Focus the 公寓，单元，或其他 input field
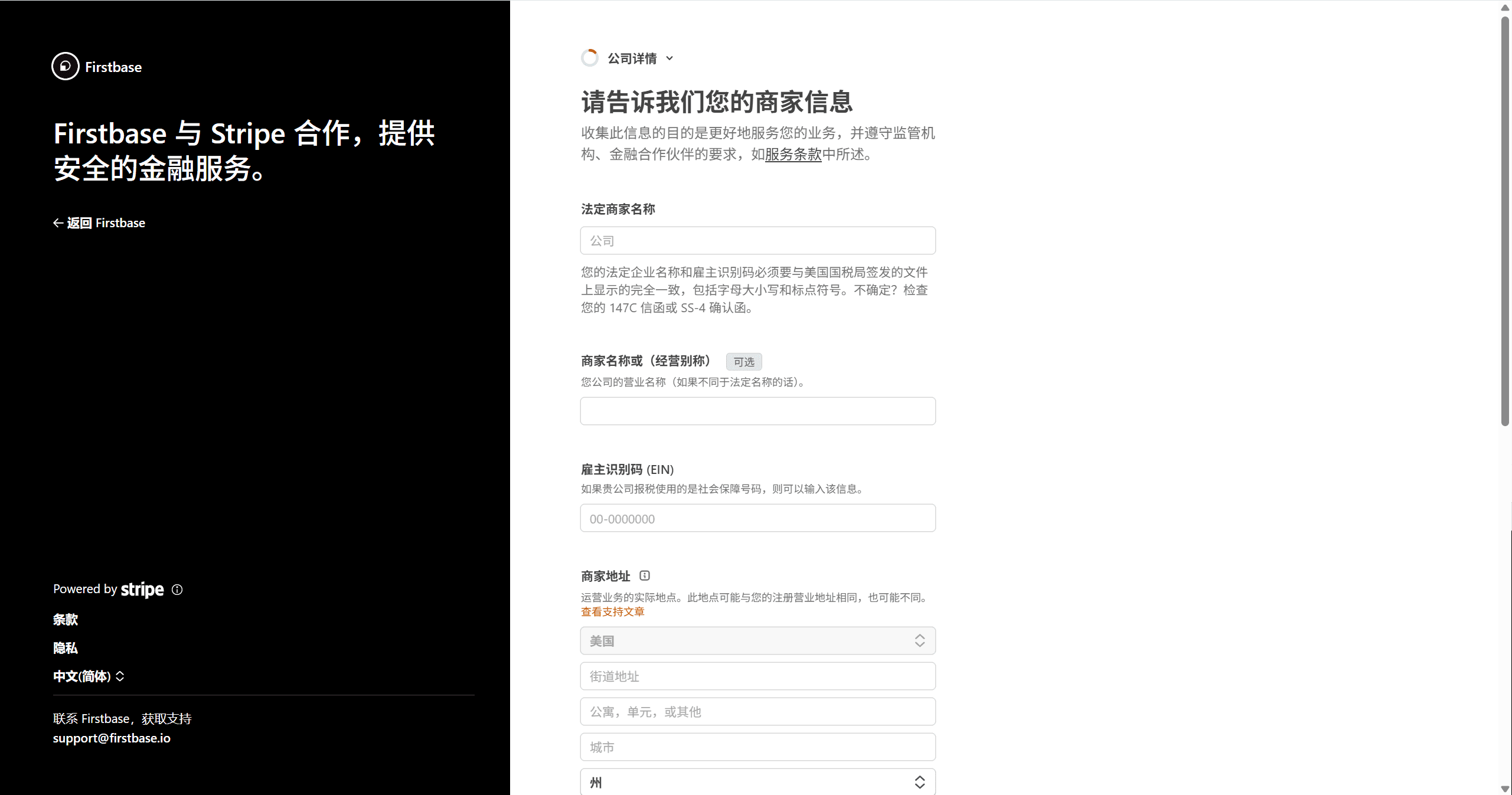 (x=758, y=712)
